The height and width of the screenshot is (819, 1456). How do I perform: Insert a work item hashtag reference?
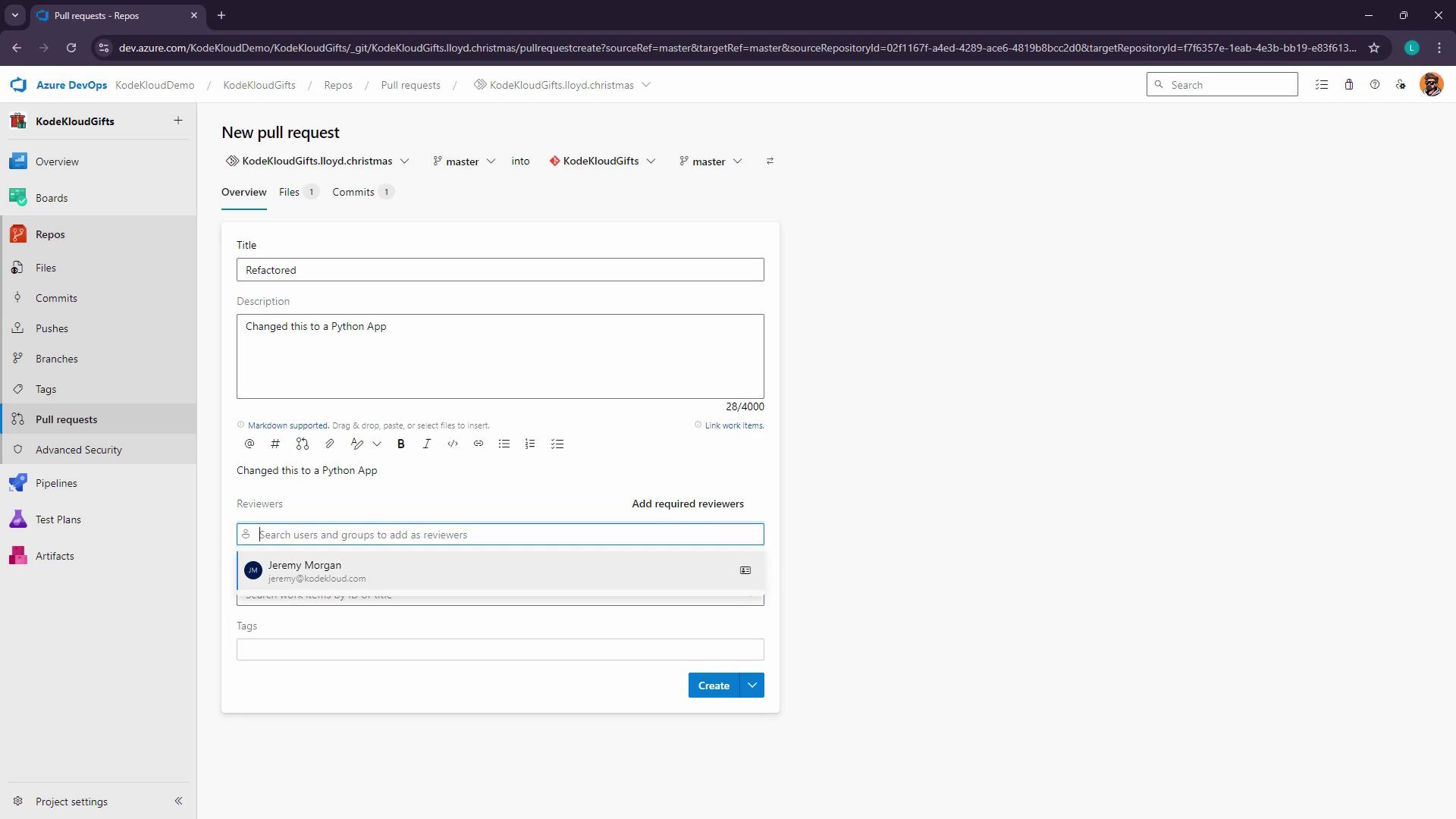click(275, 444)
